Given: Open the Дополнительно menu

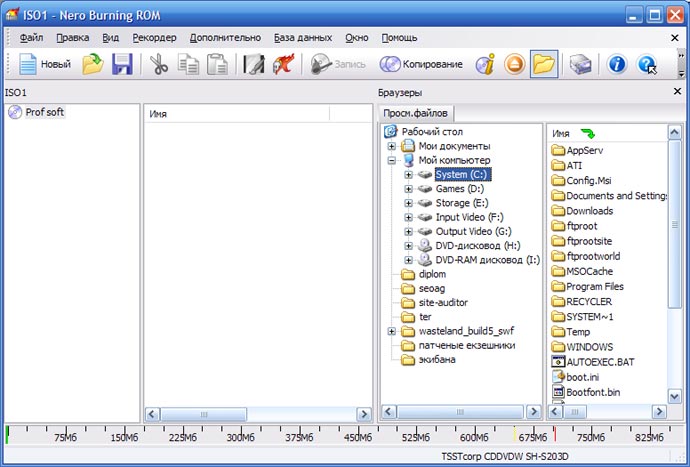Looking at the screenshot, I should 225,38.
